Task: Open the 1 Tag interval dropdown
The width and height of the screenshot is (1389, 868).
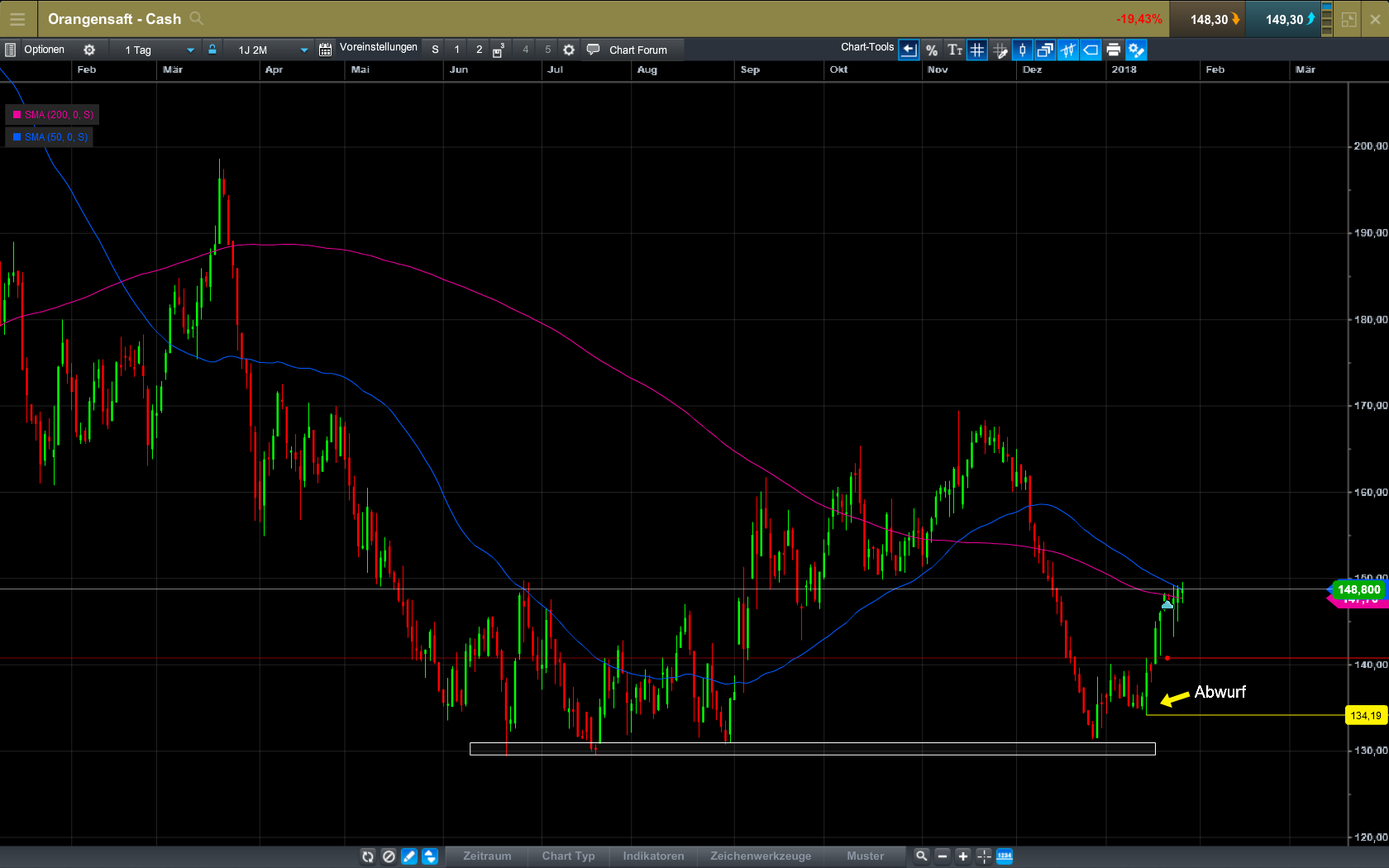Action: tap(157, 50)
